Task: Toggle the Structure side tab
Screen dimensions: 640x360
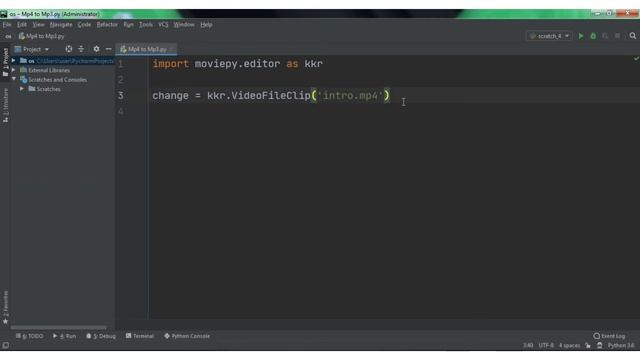Action: tap(5, 105)
